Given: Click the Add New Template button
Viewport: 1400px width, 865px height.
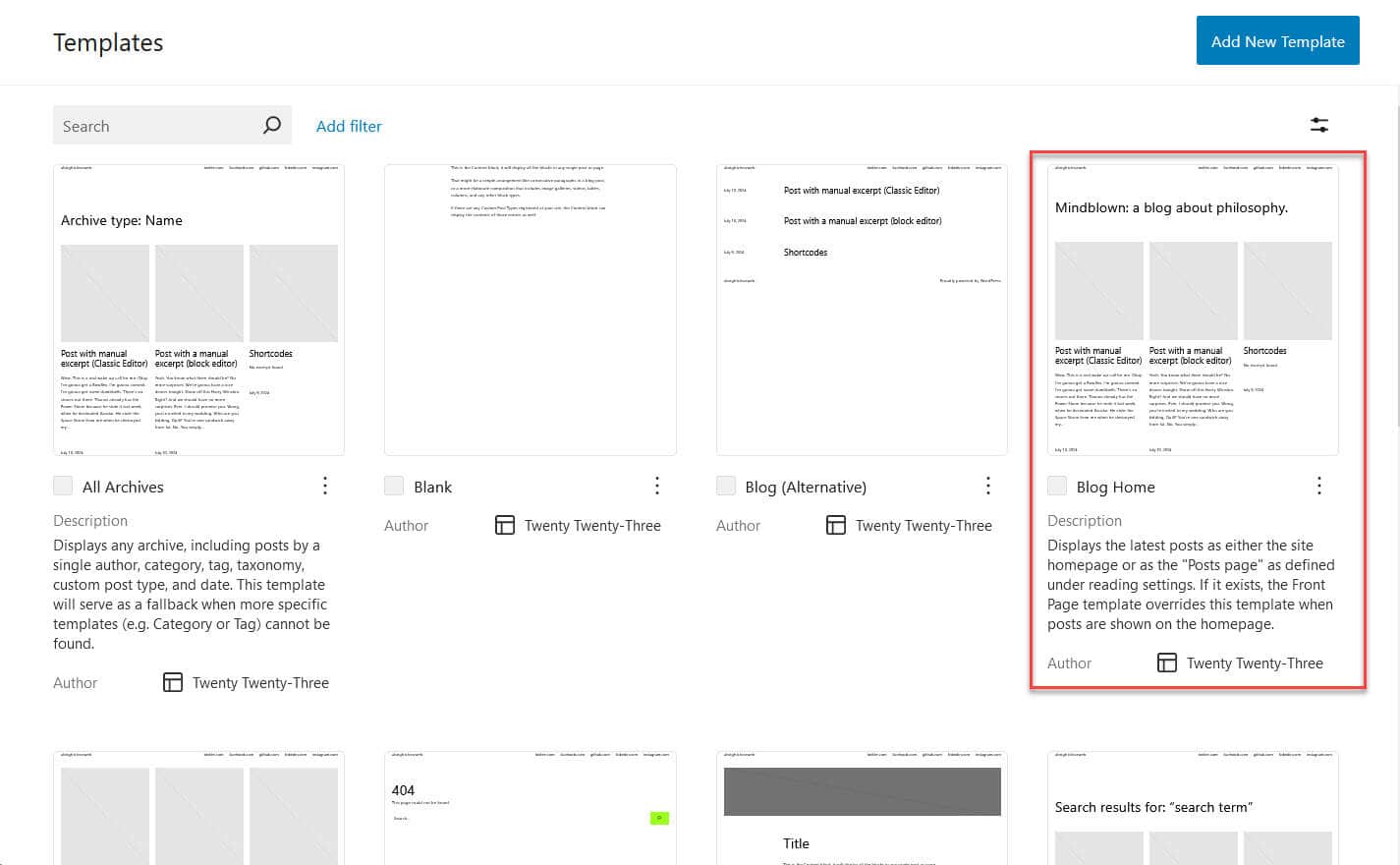Looking at the screenshot, I should [x=1277, y=41].
